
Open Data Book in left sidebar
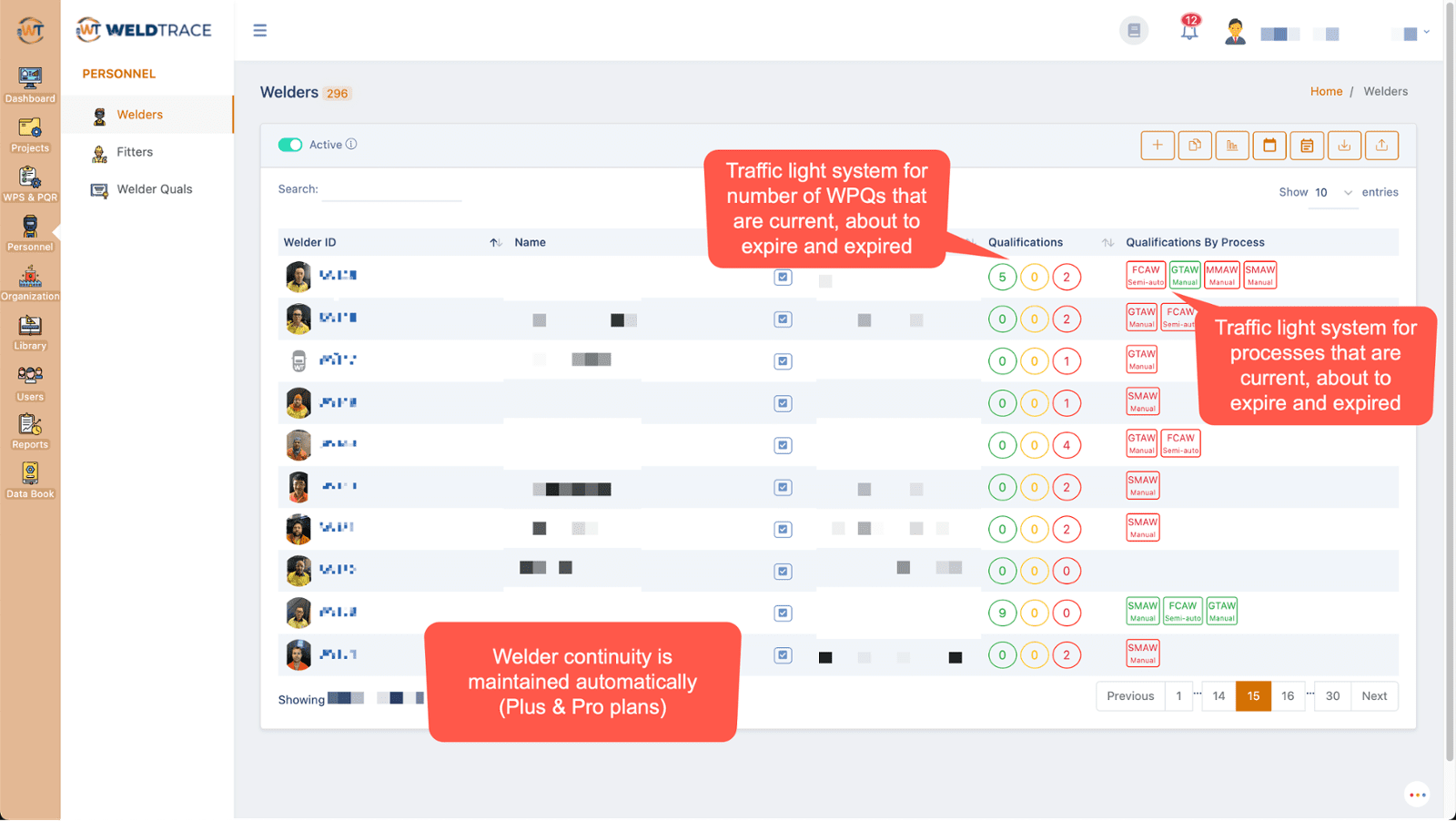pos(30,480)
